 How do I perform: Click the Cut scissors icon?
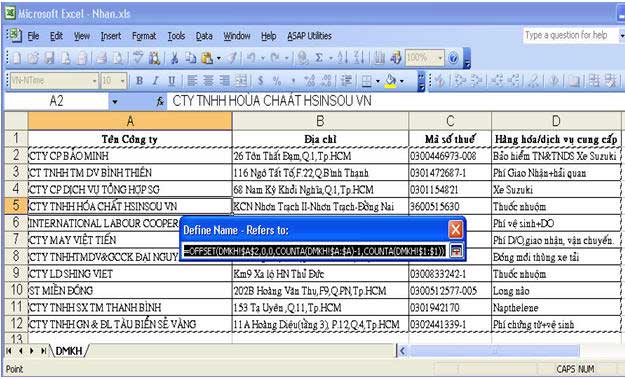tap(174, 58)
